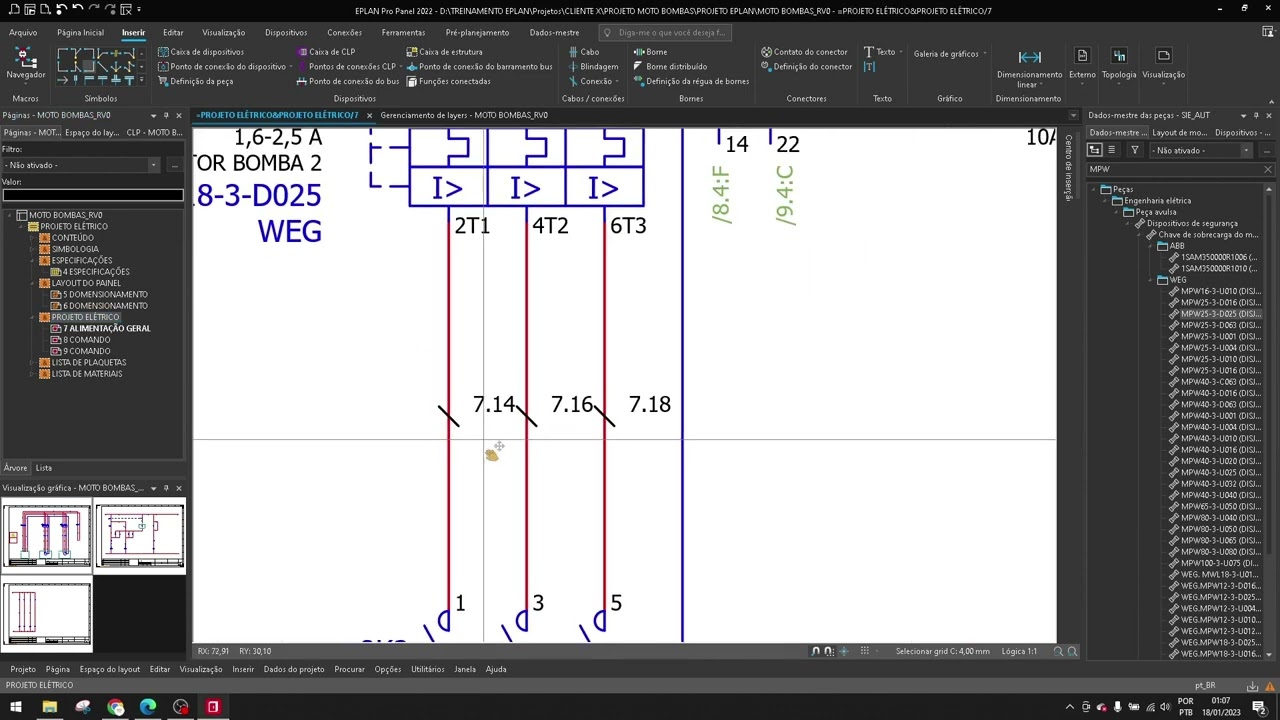The width and height of the screenshot is (1280, 720).
Task: Click Dados do projeto in bottom bar
Action: pos(294,669)
